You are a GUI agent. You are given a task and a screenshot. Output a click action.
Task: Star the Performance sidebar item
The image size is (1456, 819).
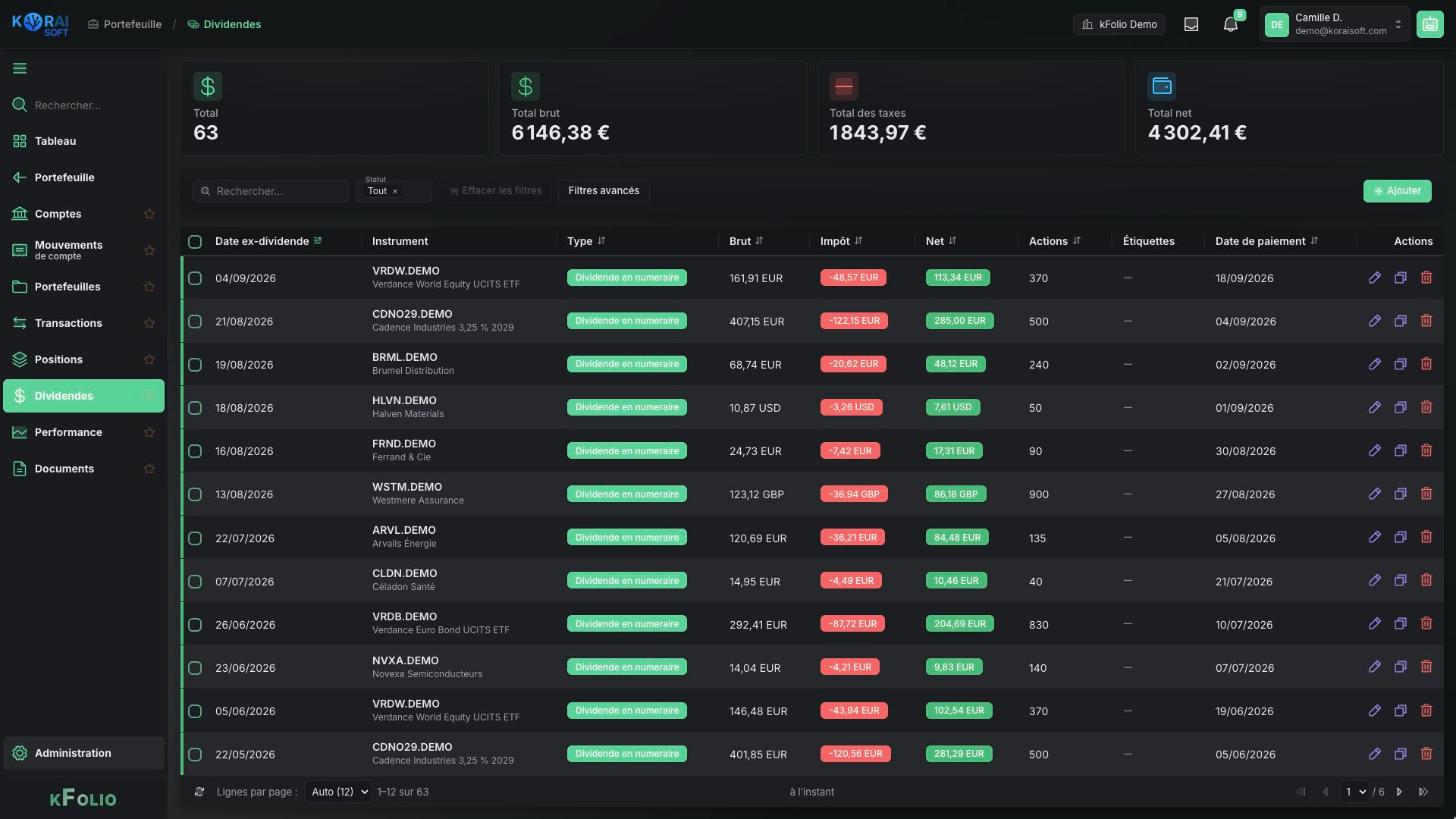149,432
